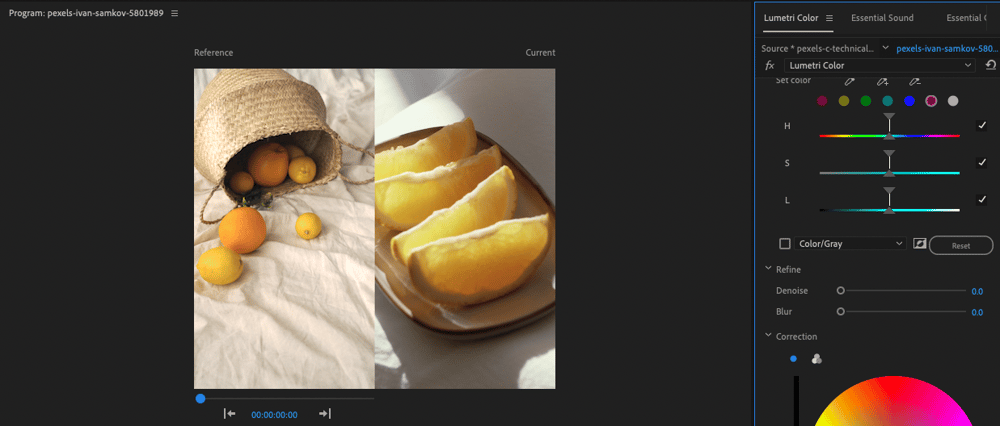
Task: Open the Lumetri Color effect dropdown
Action: 879,65
